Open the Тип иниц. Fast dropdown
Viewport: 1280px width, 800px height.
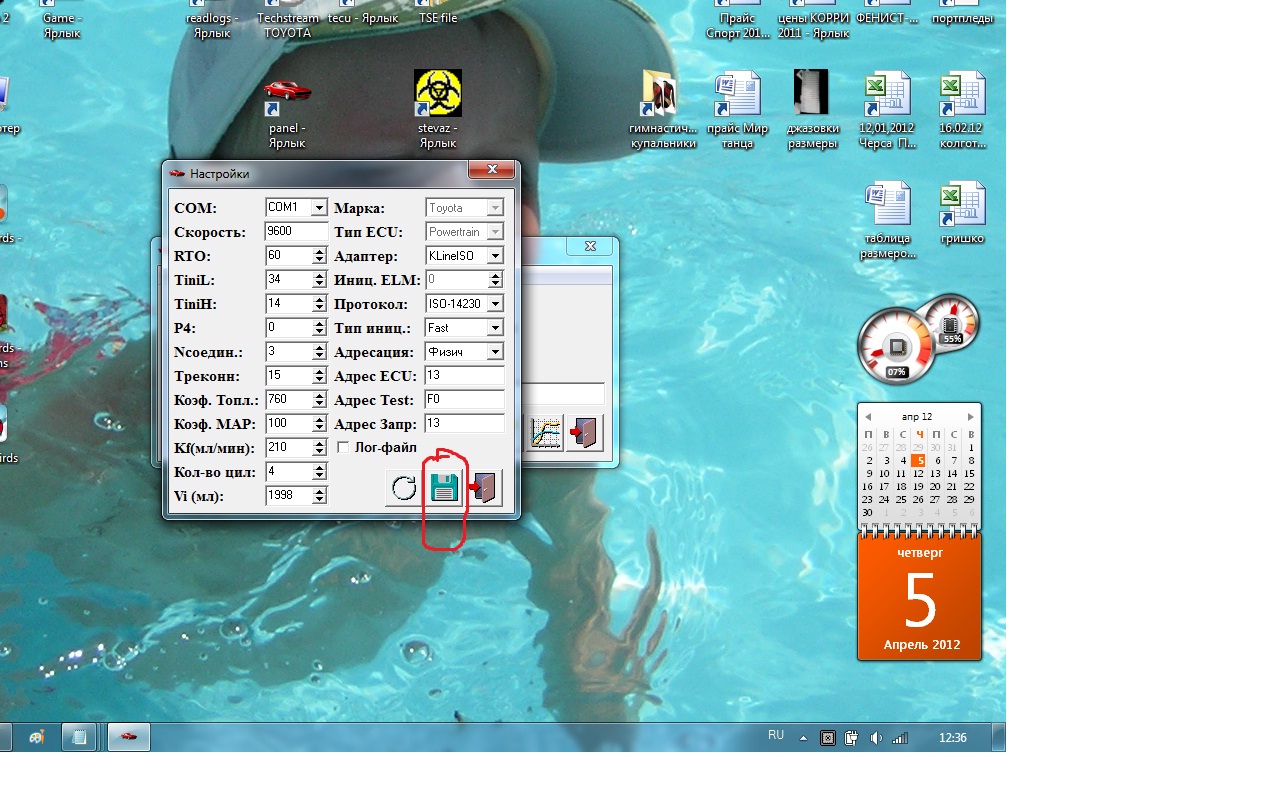pyautogui.click(x=495, y=328)
